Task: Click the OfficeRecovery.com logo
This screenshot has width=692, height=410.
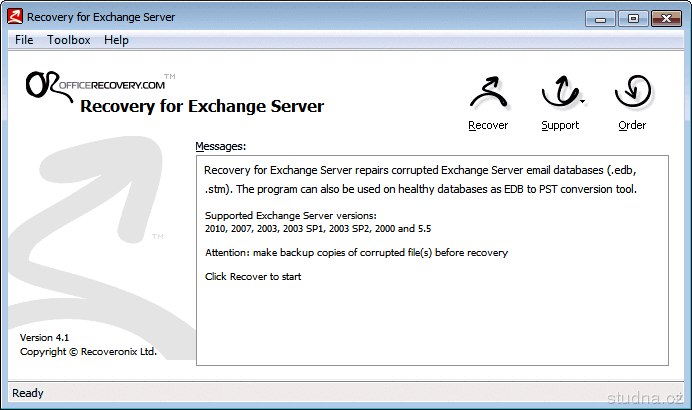Action: 96,84
